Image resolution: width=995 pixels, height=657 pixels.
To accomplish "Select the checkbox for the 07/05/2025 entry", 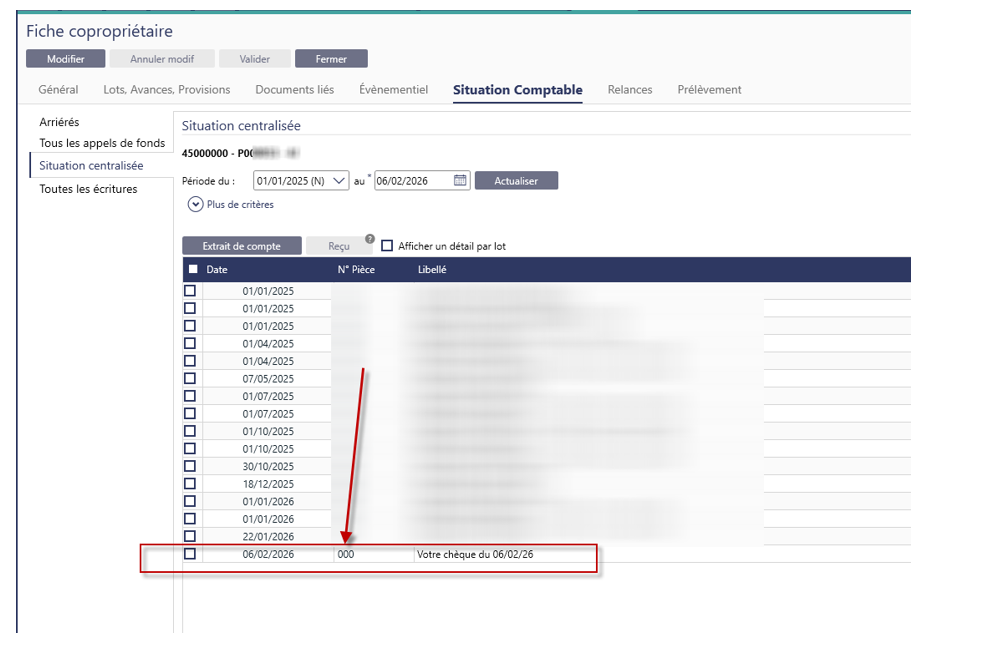I will (190, 379).
